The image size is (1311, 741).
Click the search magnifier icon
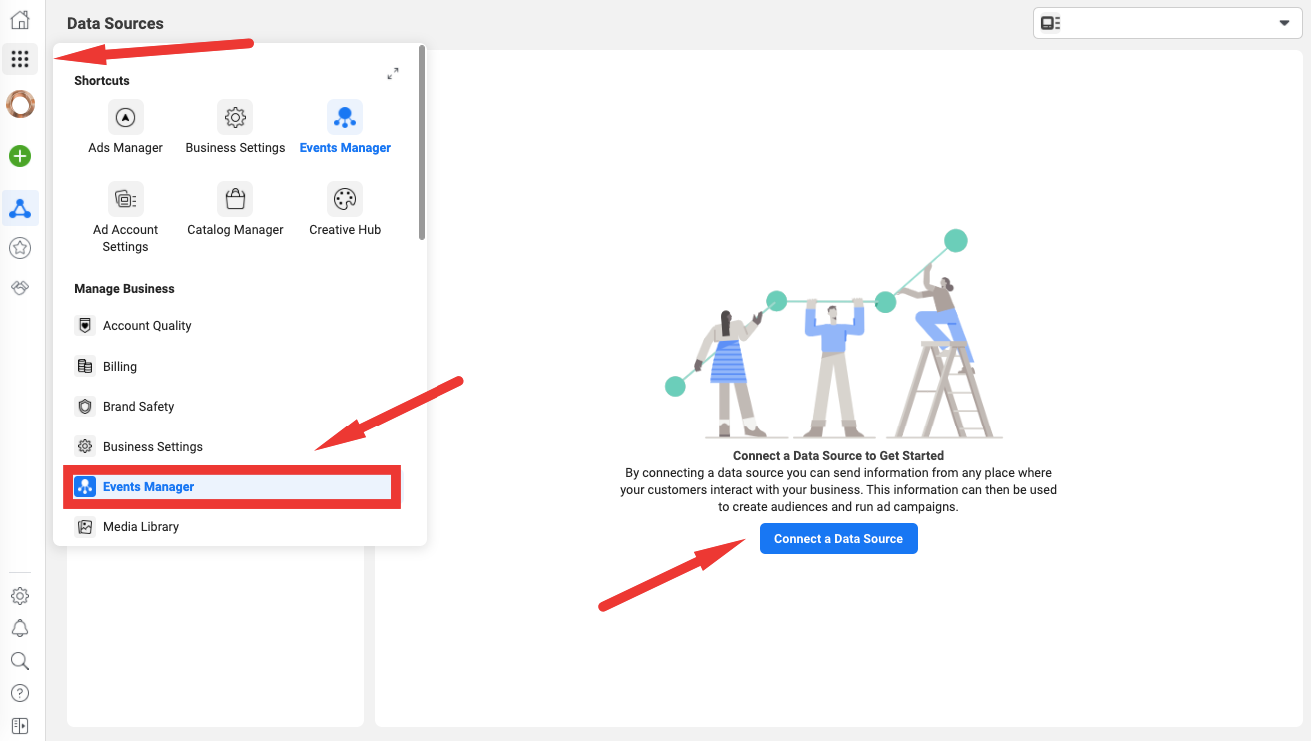[x=20, y=661]
